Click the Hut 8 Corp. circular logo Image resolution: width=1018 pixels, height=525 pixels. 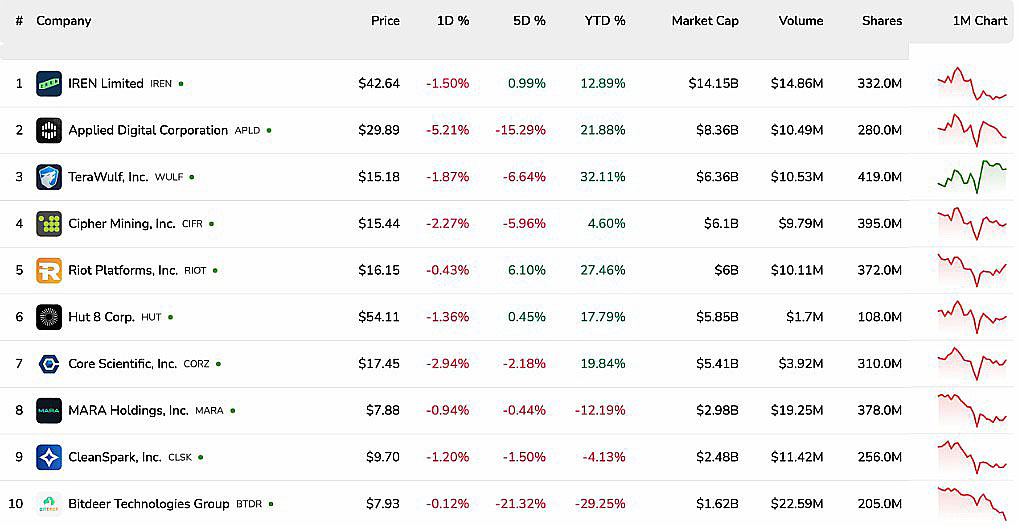[49, 317]
